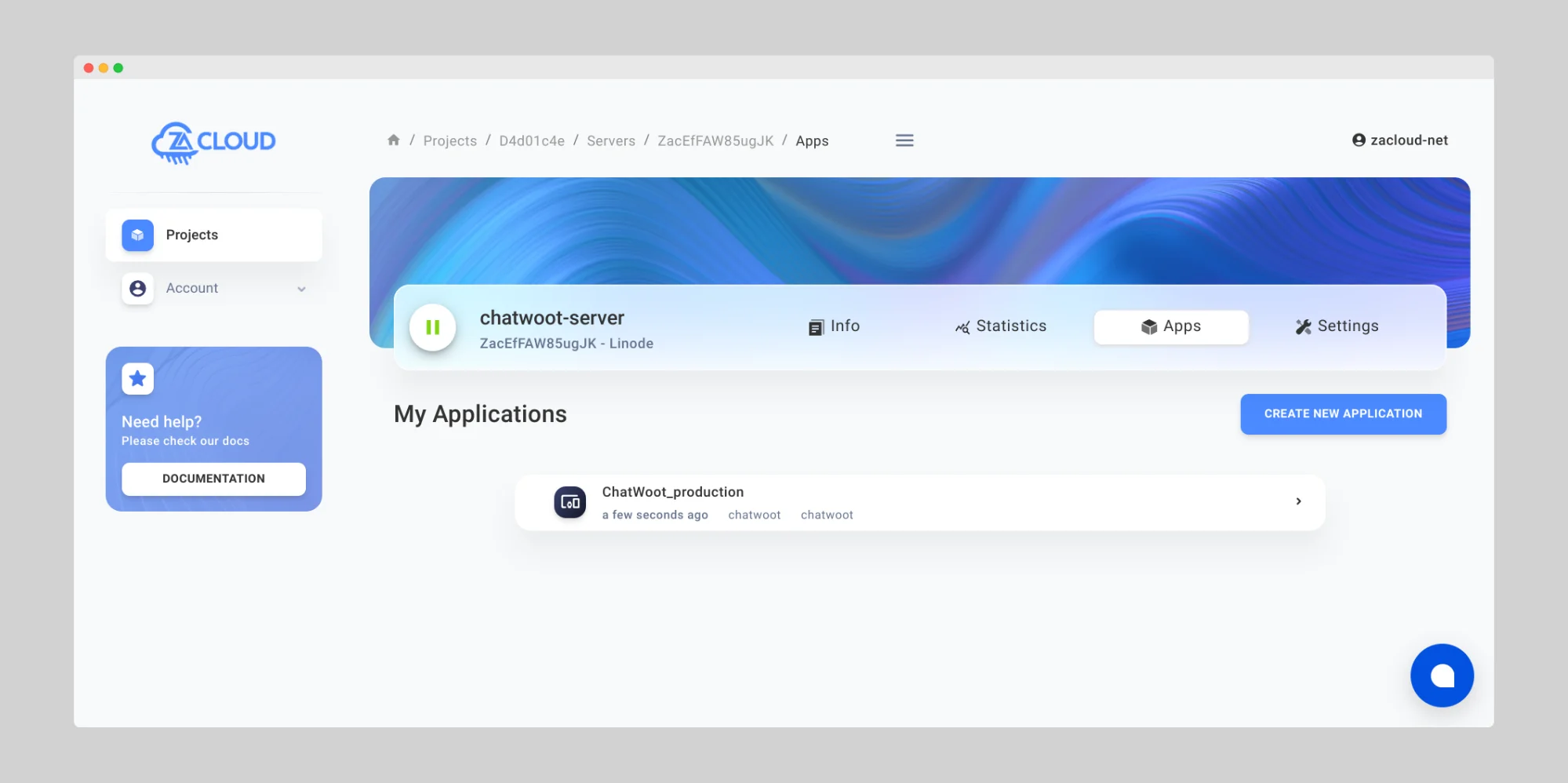Click the star icon in the help card
Screen dimensions: 1568x783
[136, 378]
